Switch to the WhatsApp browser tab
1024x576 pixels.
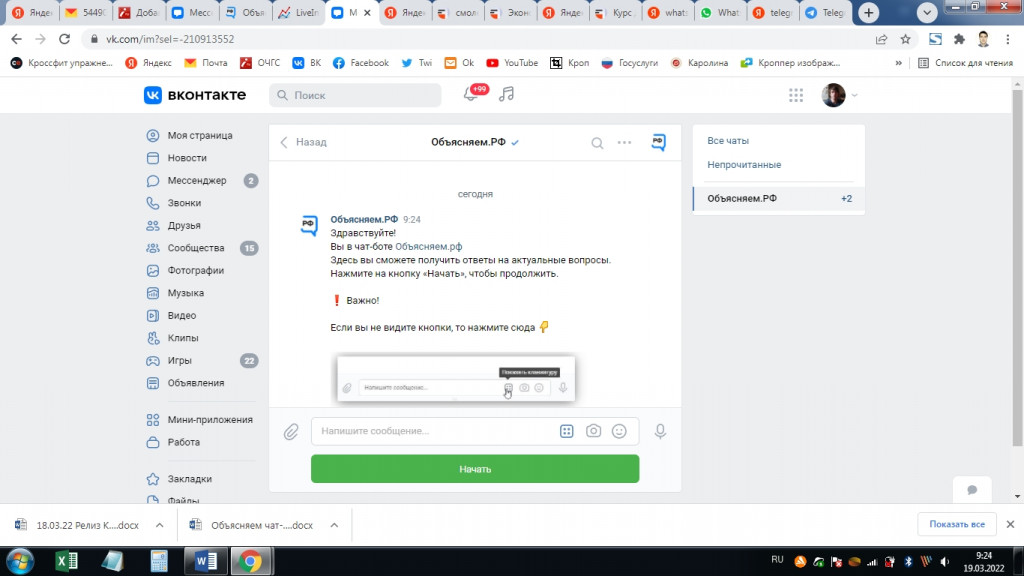tap(720, 12)
